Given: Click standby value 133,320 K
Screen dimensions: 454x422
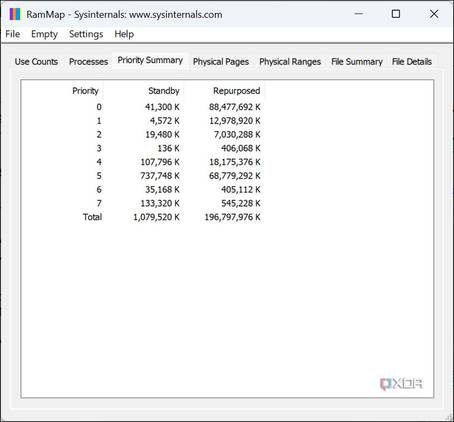Looking at the screenshot, I should (160, 203).
